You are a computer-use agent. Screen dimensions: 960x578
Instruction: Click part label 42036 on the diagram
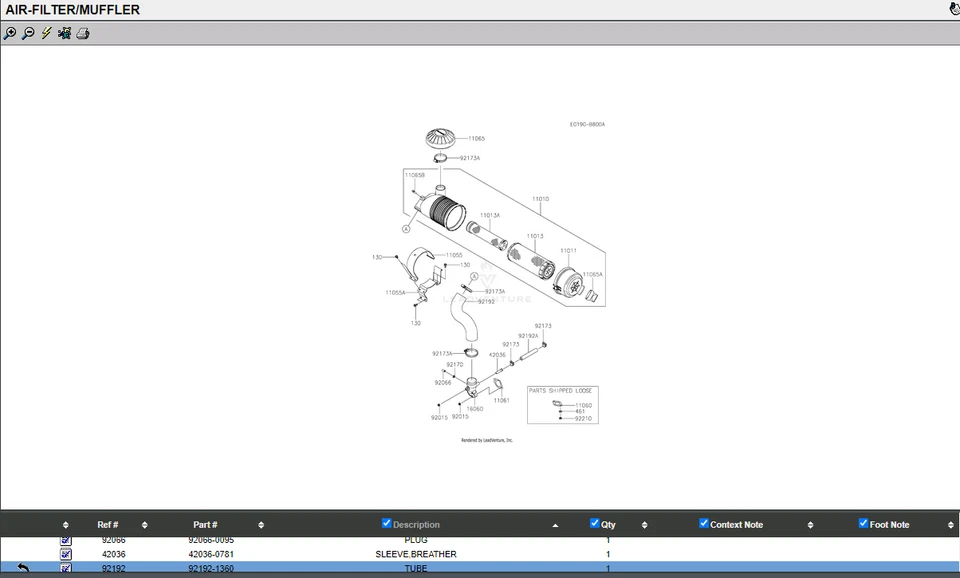497,355
